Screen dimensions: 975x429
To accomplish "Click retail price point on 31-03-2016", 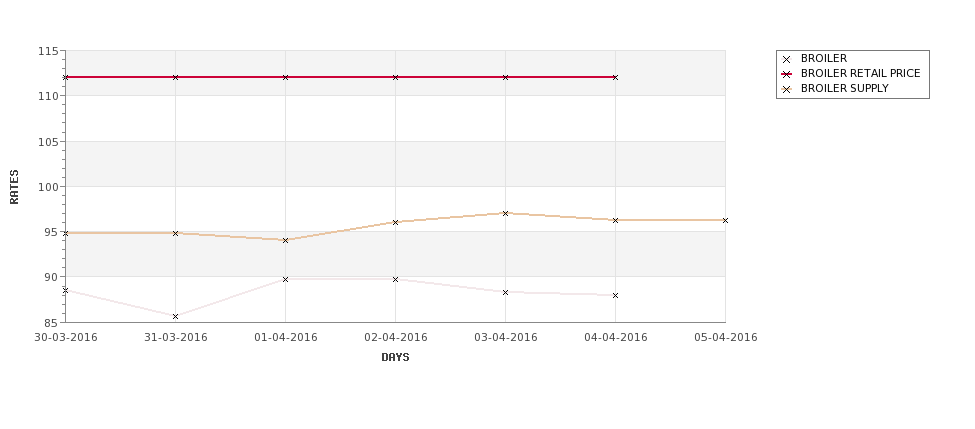I will click(x=175, y=77).
